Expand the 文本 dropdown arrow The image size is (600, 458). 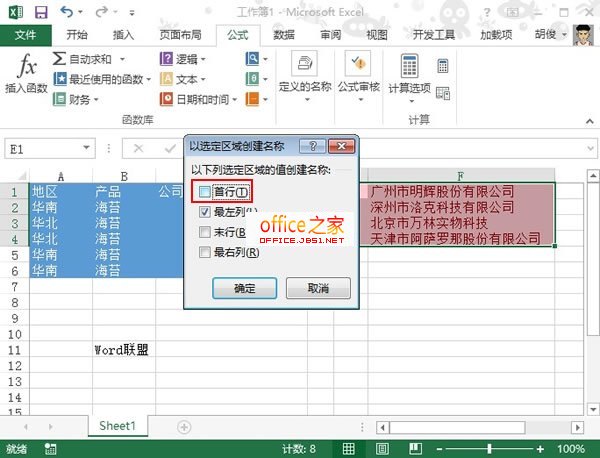[203, 80]
